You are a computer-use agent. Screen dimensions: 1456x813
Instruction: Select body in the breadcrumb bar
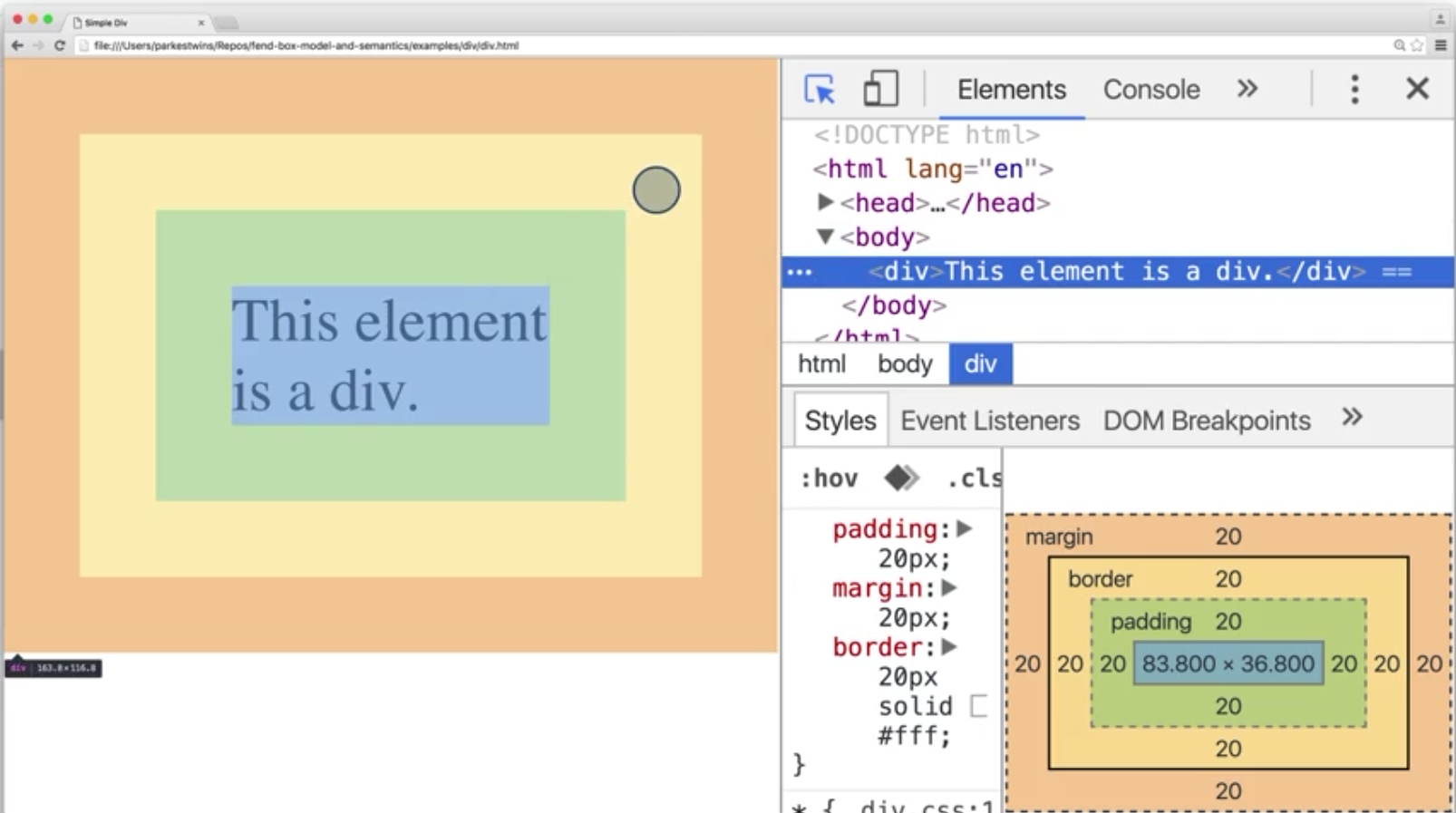click(905, 363)
